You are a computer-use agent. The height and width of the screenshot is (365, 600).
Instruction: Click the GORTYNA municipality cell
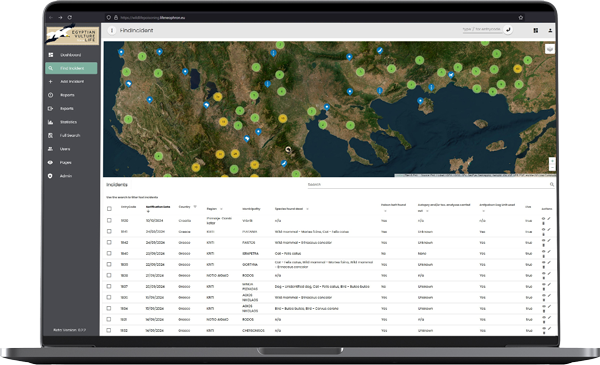pyautogui.click(x=249, y=264)
